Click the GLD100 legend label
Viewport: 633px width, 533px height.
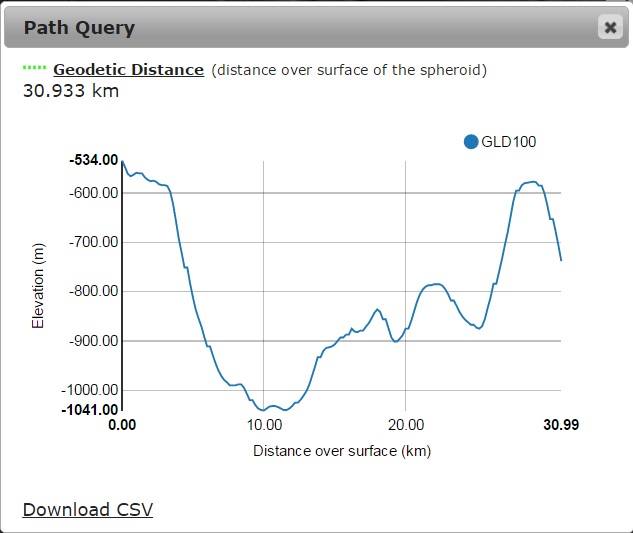pyautogui.click(x=509, y=142)
